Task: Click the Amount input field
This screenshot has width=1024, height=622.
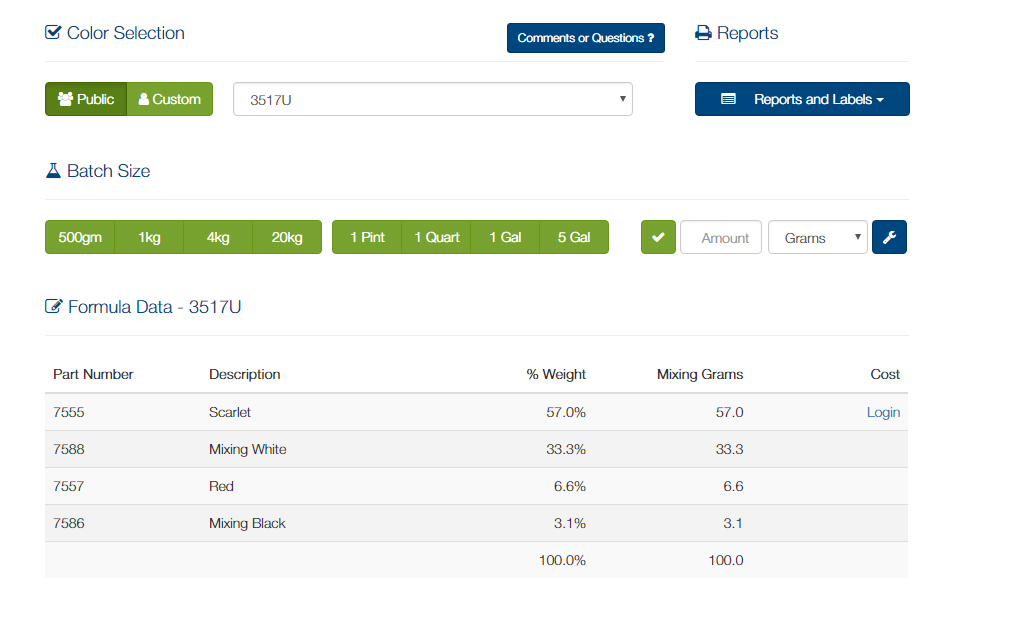Action: click(721, 238)
